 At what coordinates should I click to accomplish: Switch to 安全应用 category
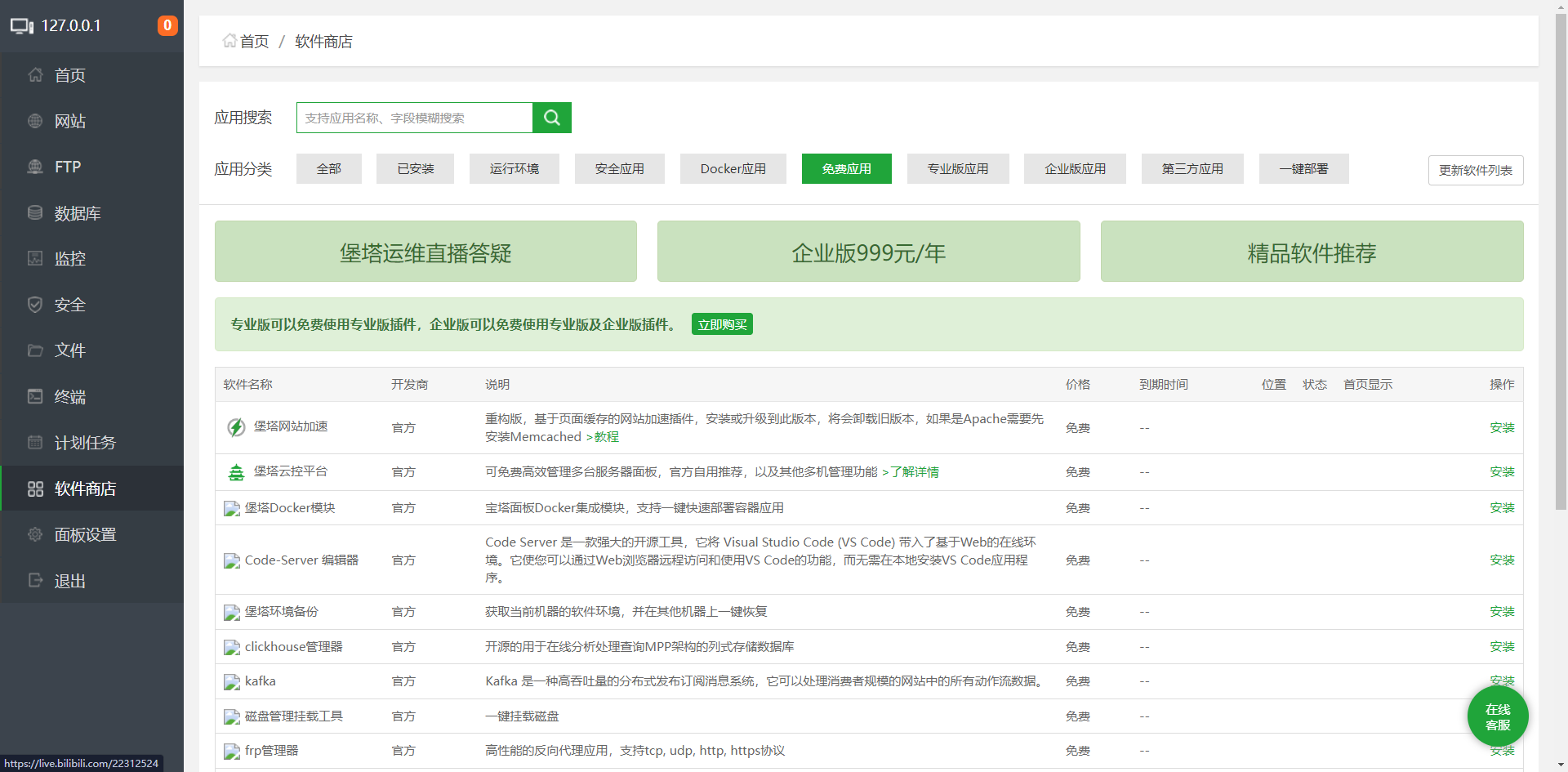[x=620, y=168]
